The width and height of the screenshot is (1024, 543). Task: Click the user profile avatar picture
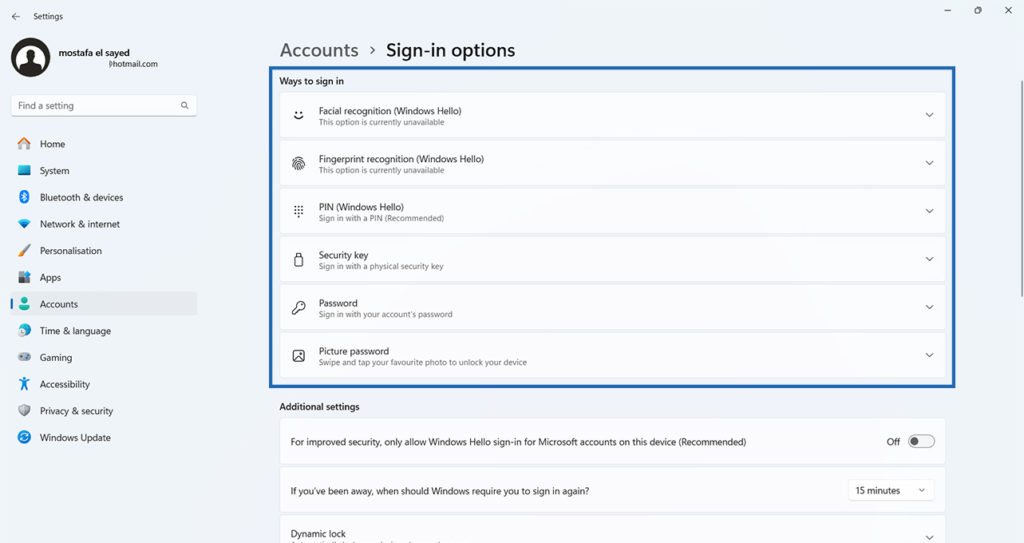tap(30, 58)
